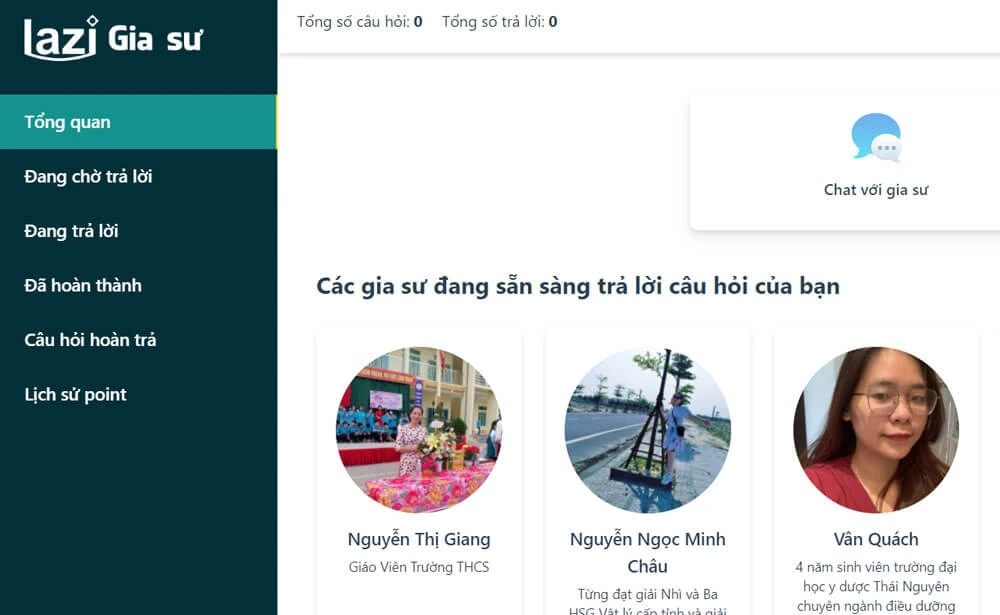1000x615 pixels.
Task: Open Nguyễn Ngọc Minh Châu's profile link
Action: click(x=648, y=551)
